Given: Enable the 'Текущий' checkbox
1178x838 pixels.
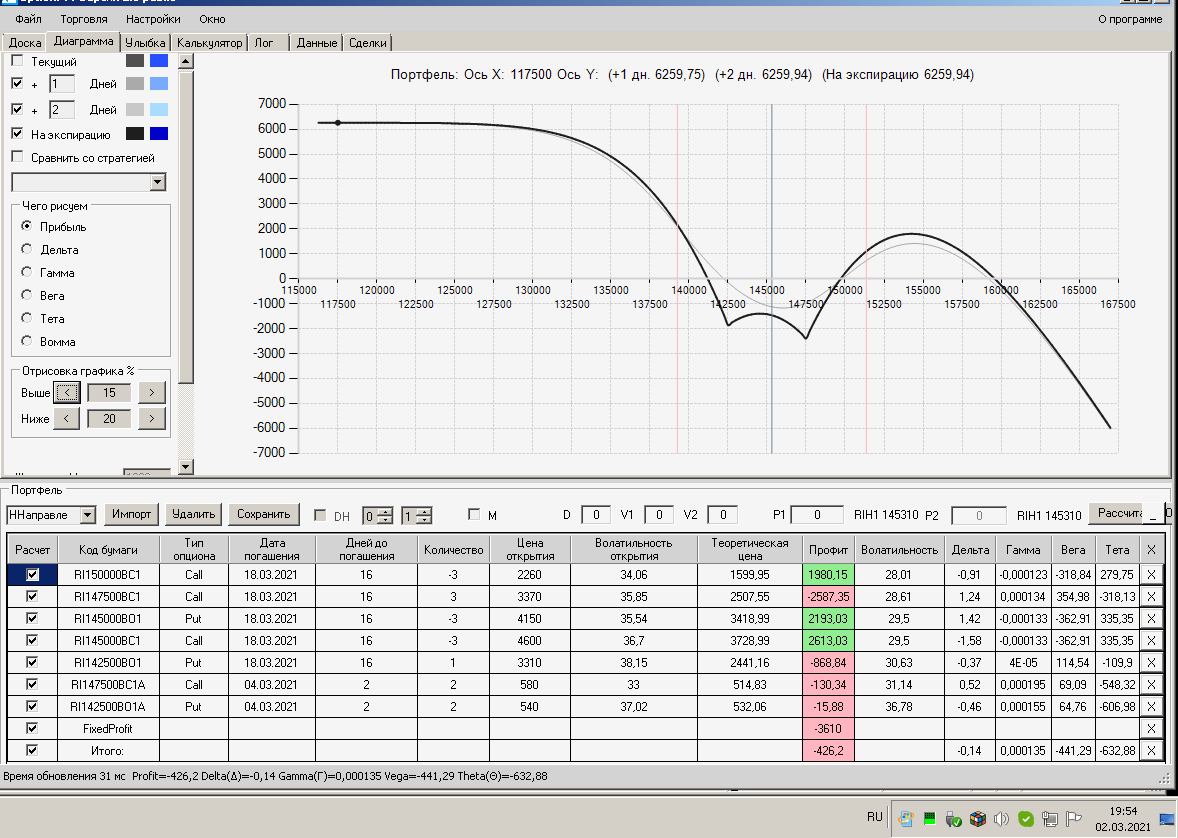Looking at the screenshot, I should (17, 61).
